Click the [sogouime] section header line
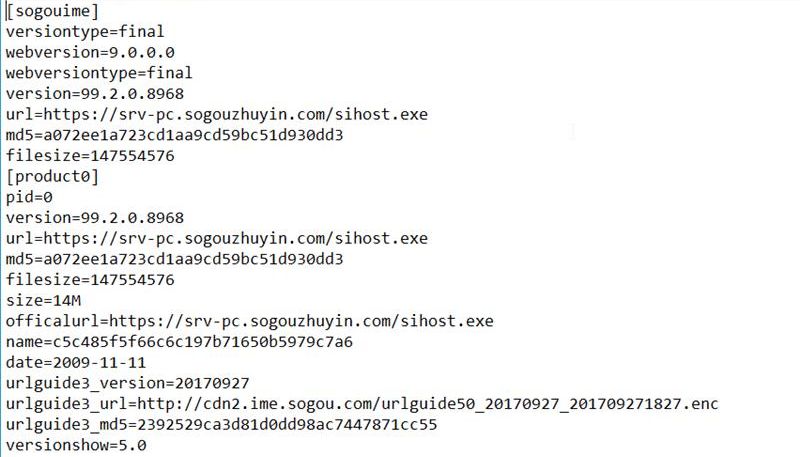The width and height of the screenshot is (800, 457). click(52, 11)
